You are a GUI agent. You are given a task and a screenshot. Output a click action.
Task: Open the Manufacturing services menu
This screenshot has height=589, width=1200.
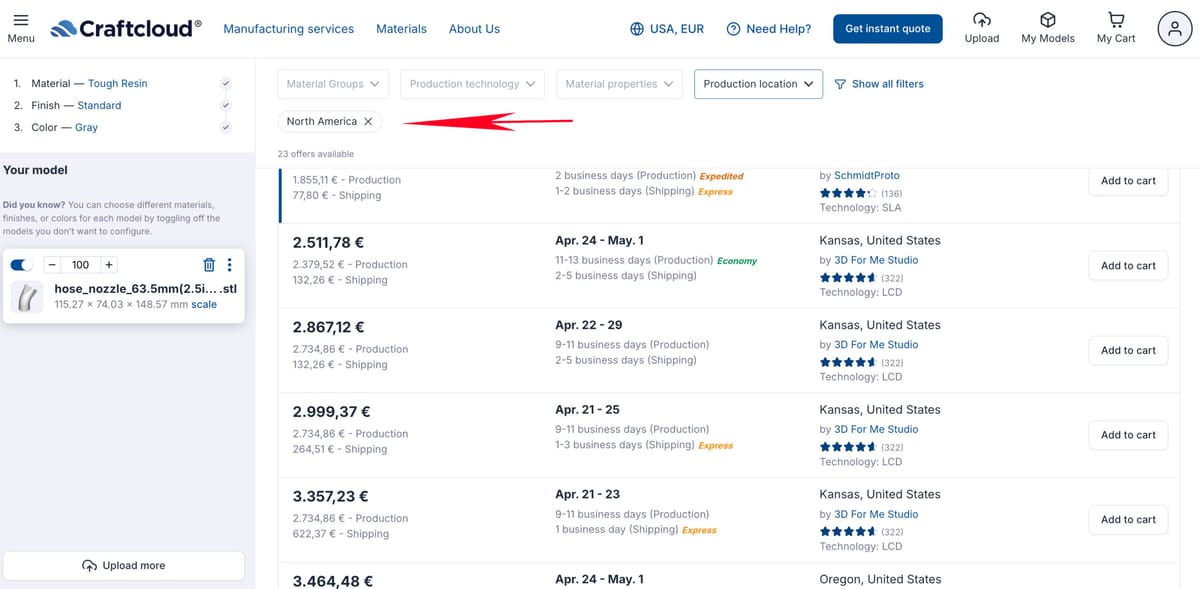[x=288, y=29]
